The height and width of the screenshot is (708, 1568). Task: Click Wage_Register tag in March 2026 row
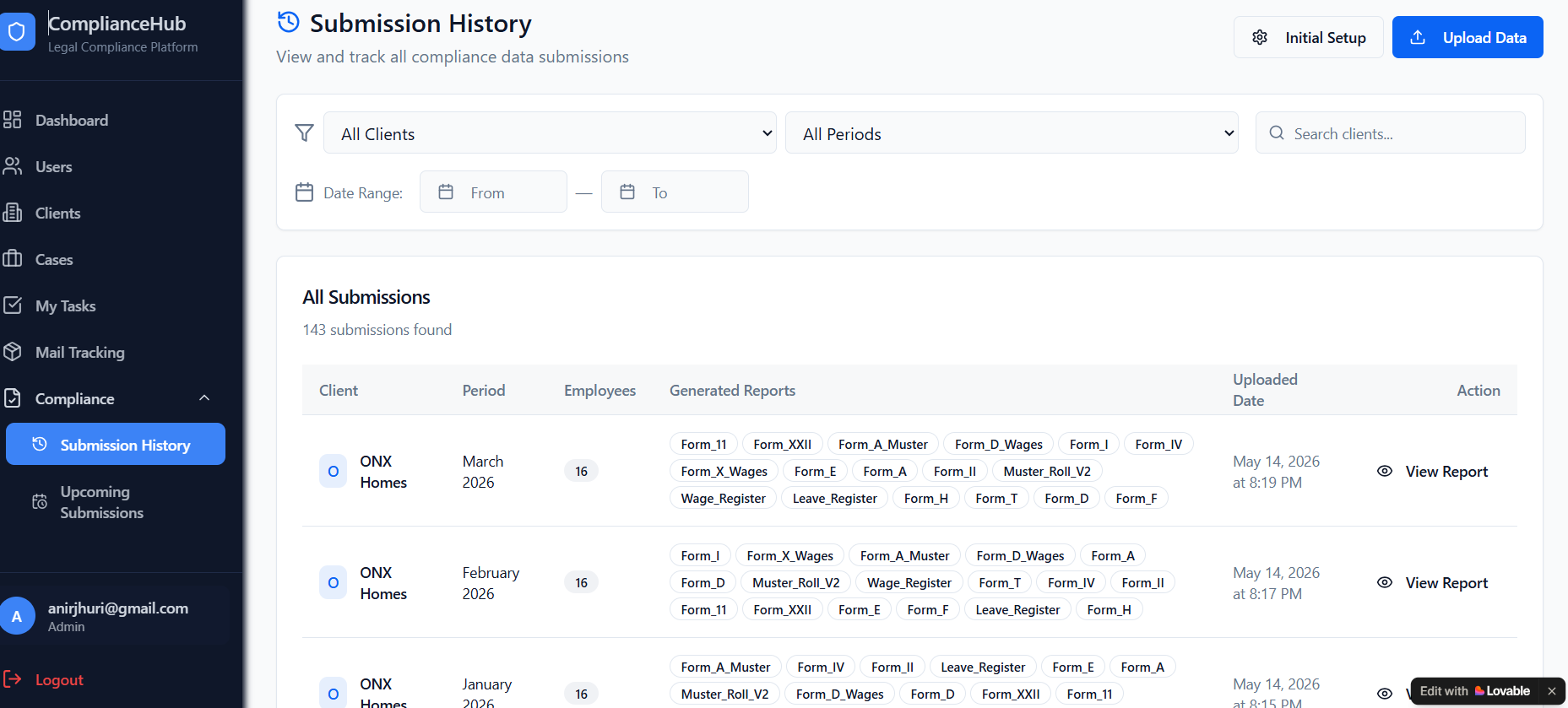coord(723,498)
